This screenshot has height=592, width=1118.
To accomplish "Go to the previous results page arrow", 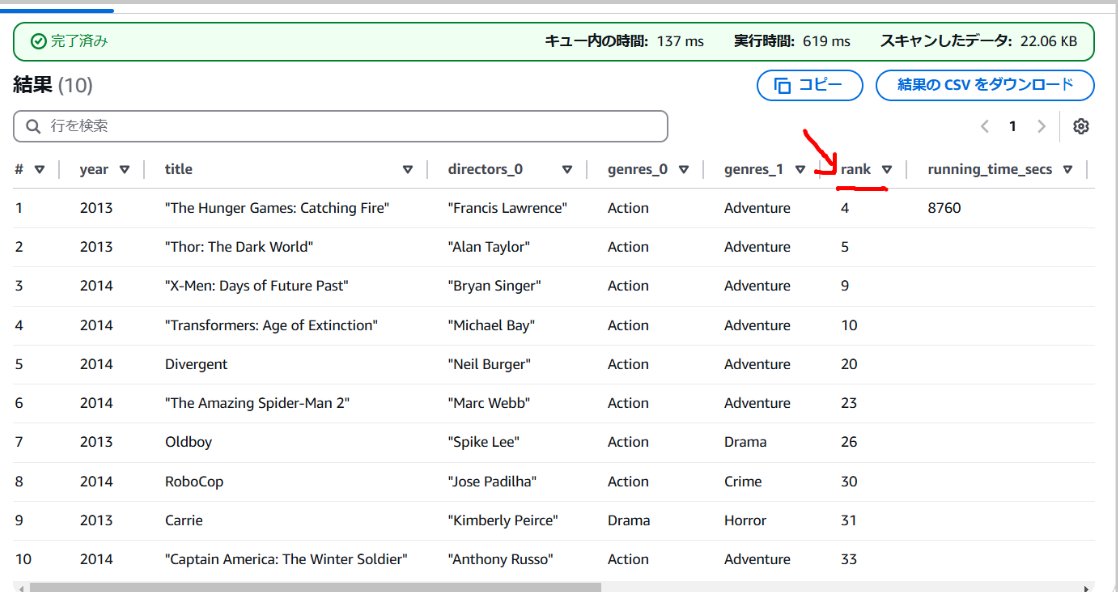I will (985, 126).
